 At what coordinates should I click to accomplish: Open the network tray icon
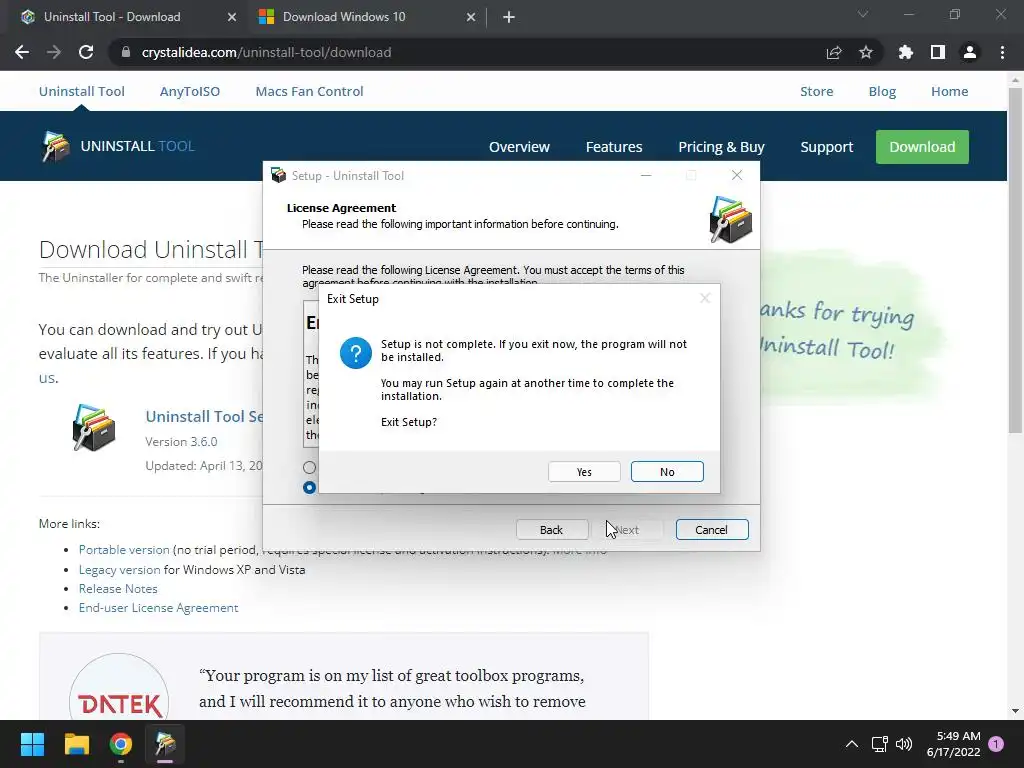point(880,744)
